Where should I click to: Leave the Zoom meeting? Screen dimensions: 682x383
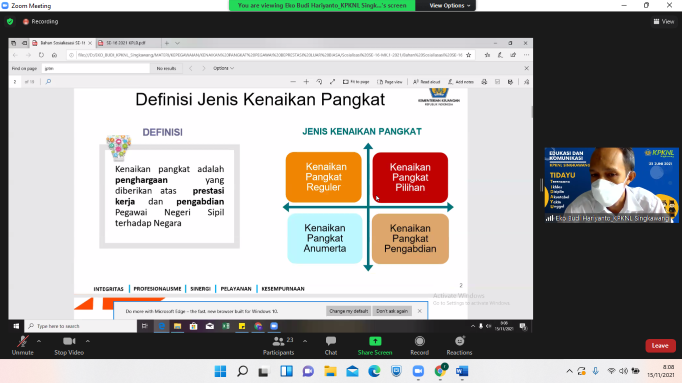click(660, 346)
